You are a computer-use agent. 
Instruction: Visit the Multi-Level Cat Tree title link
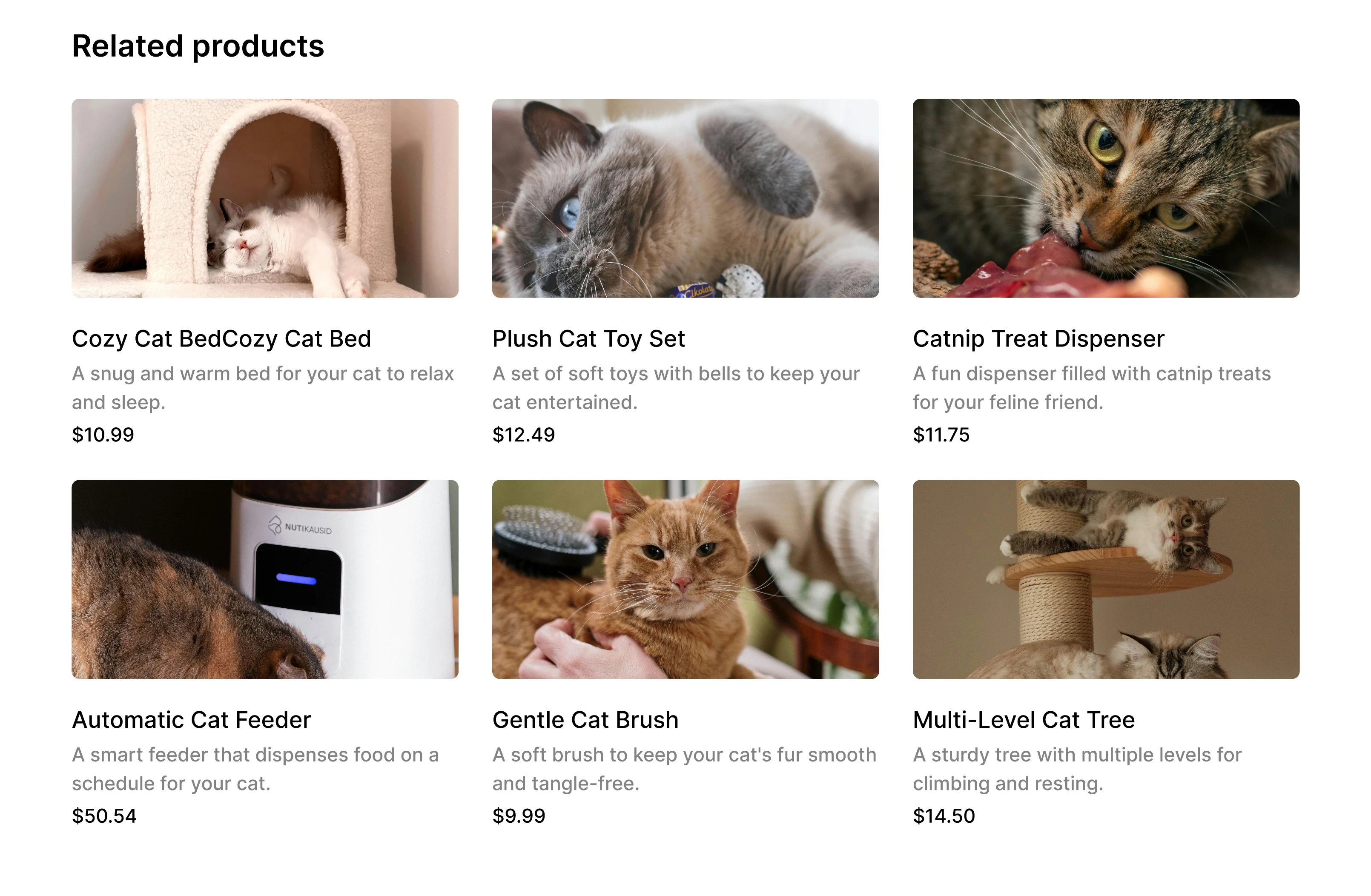[x=1024, y=720]
